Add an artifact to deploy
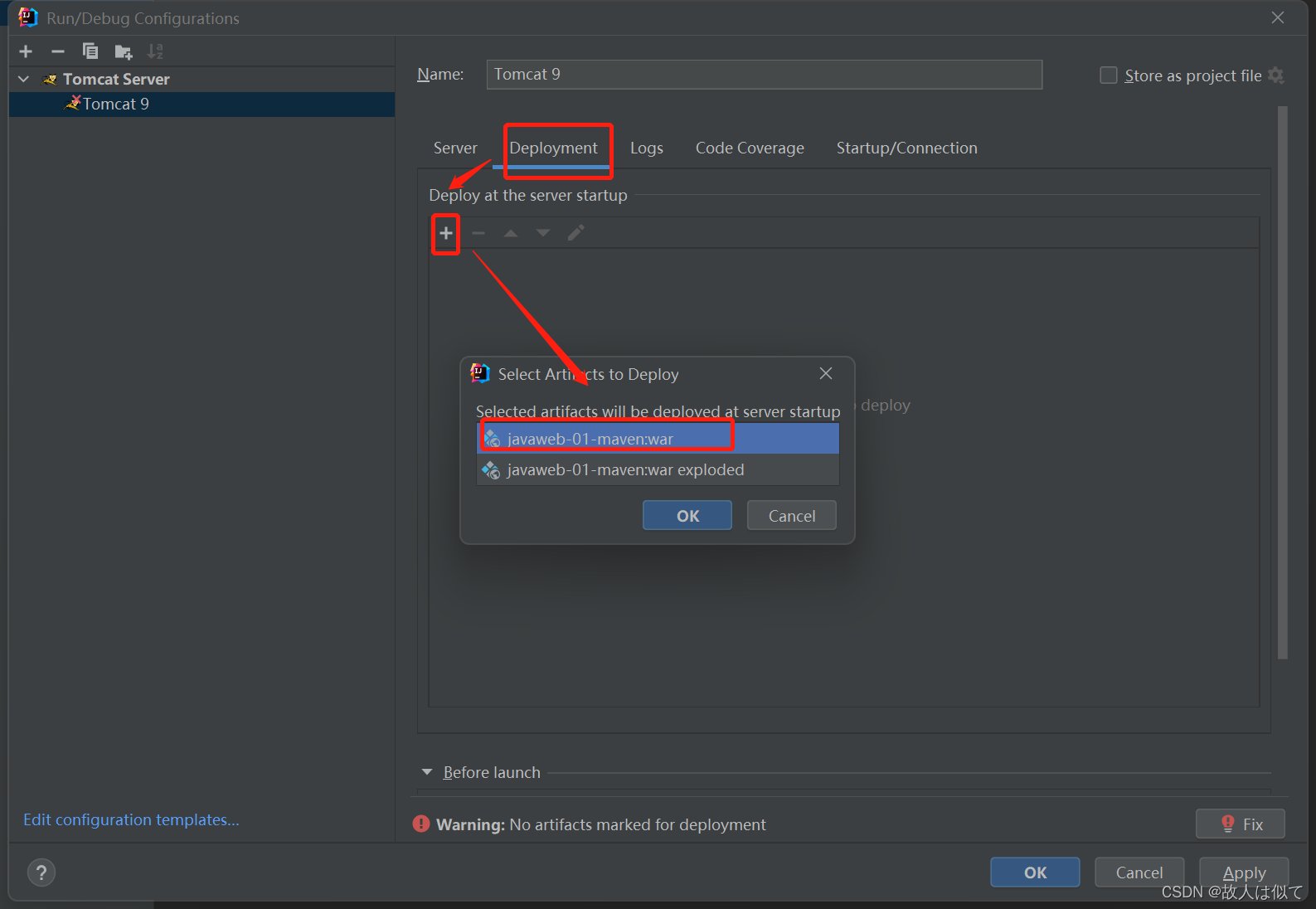This screenshot has height=909, width=1316. coord(446,233)
